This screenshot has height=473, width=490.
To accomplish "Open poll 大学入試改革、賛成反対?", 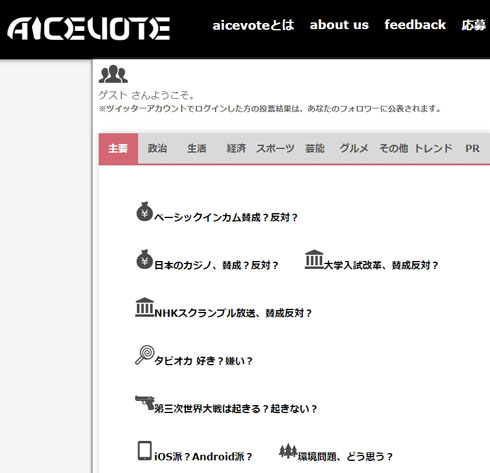I will pyautogui.click(x=381, y=265).
